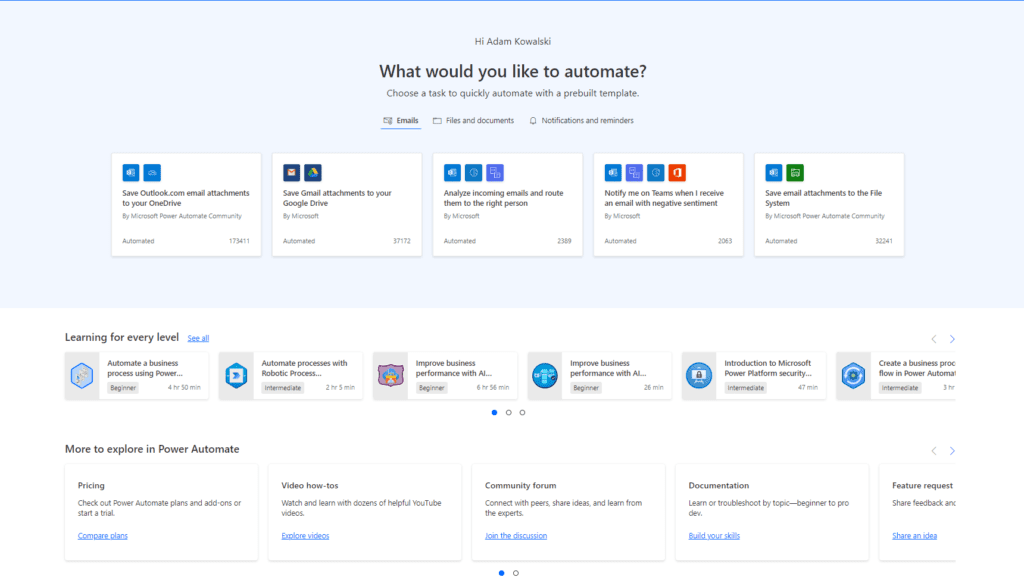Click the AI Builder icon on the route emails template
Viewport: 1024px width, 577px height.
click(x=495, y=172)
